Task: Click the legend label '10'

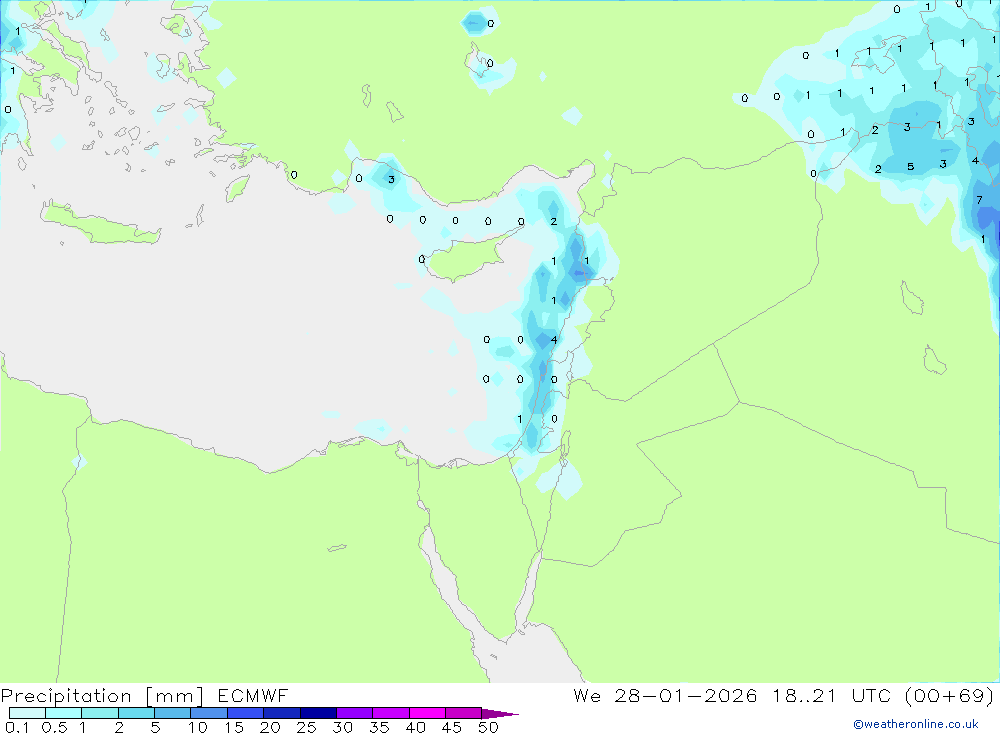Action: click(198, 727)
